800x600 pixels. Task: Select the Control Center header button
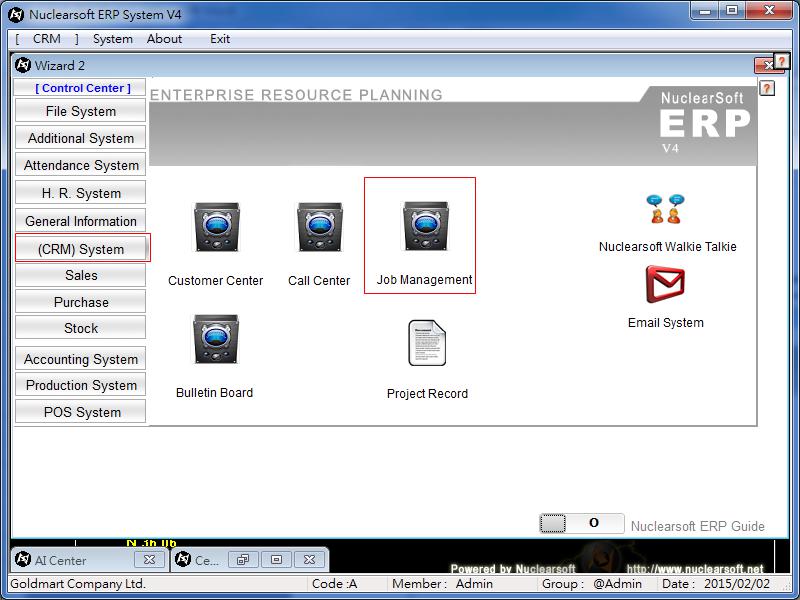coord(80,88)
